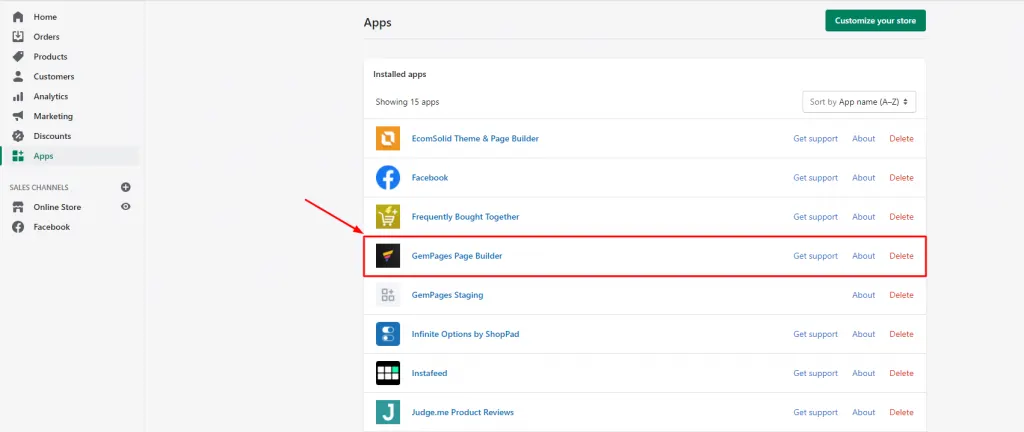Delete GemPages Staging app
Viewport: 1024px width, 432px height.
pyautogui.click(x=901, y=295)
